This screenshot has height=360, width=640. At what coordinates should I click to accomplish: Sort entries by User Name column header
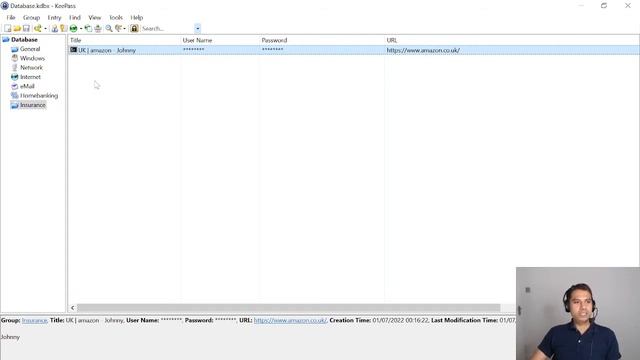coord(220,40)
